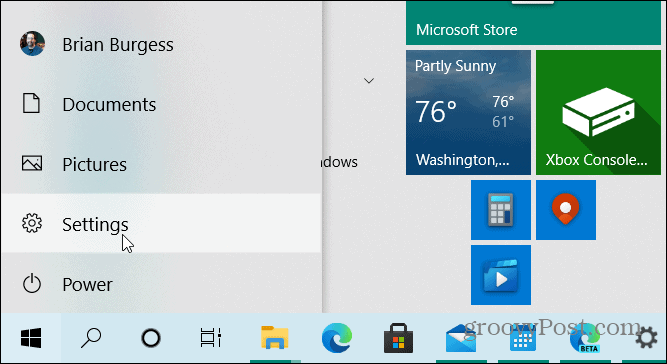Click the Documents page icon
Image resolution: width=667 pixels, height=364 pixels.
31,104
